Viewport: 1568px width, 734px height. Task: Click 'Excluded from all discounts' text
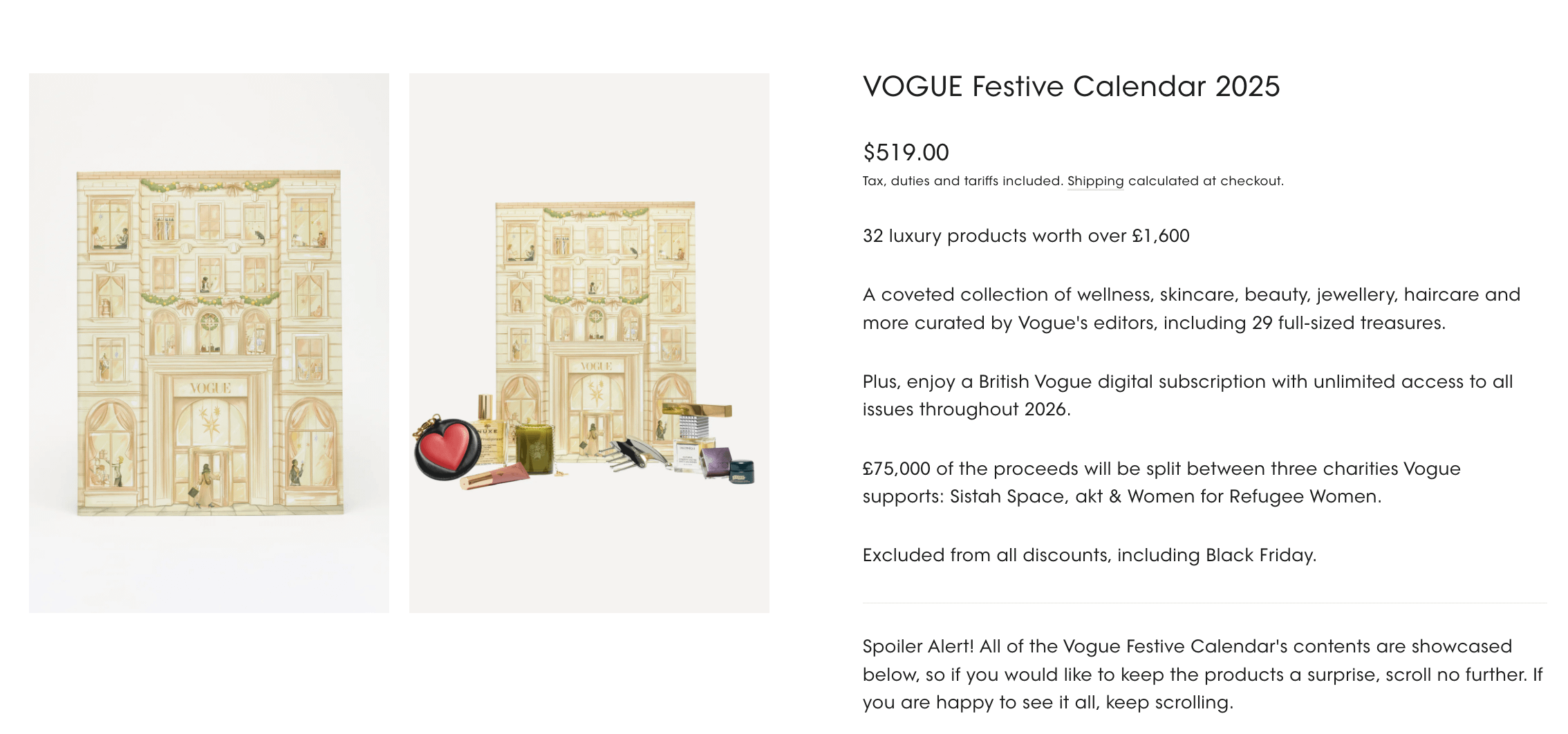(x=1089, y=555)
